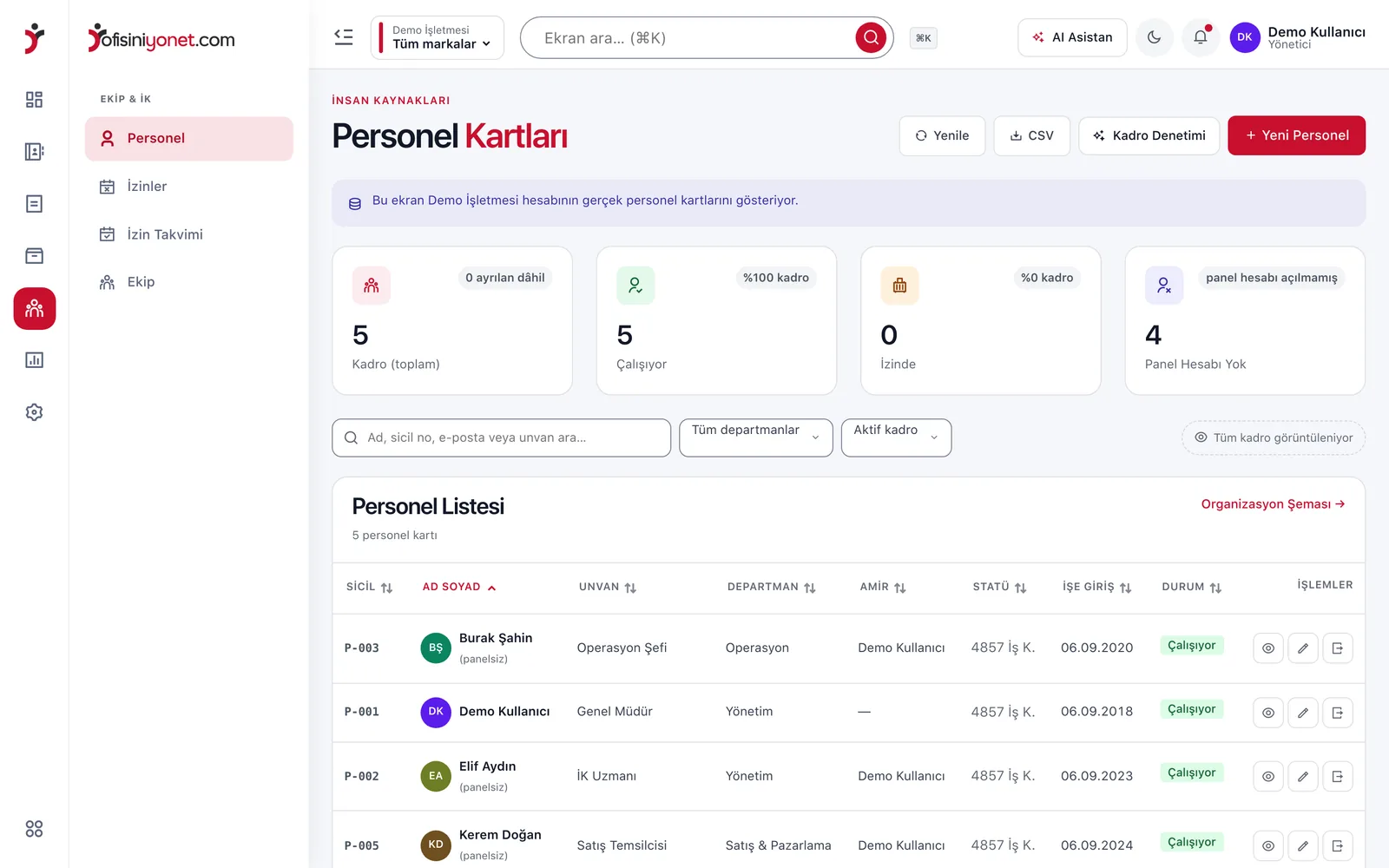
Task: Focus the personnel search field
Action: (501, 437)
